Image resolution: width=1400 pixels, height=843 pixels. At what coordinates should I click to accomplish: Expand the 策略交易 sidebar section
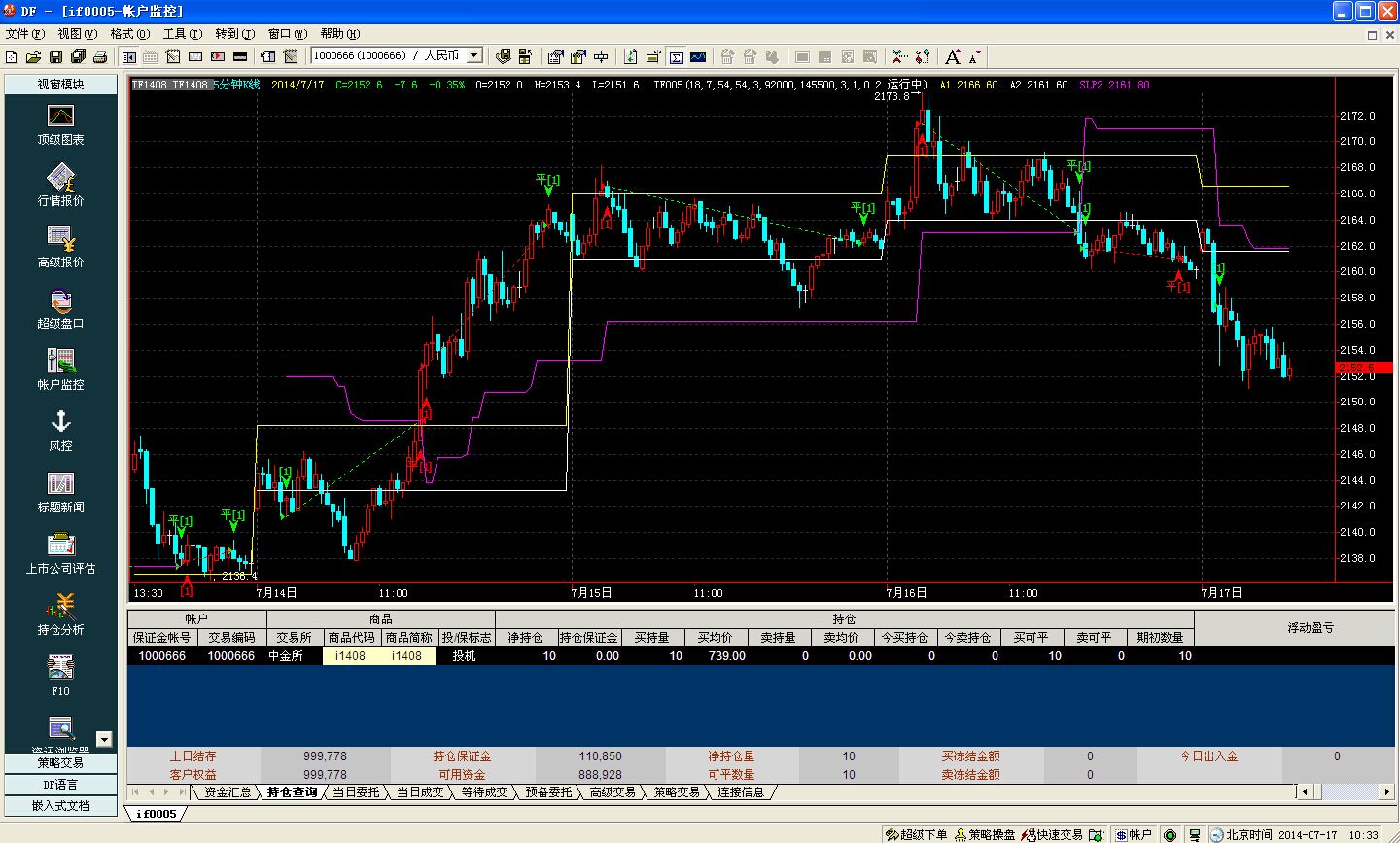point(60,763)
